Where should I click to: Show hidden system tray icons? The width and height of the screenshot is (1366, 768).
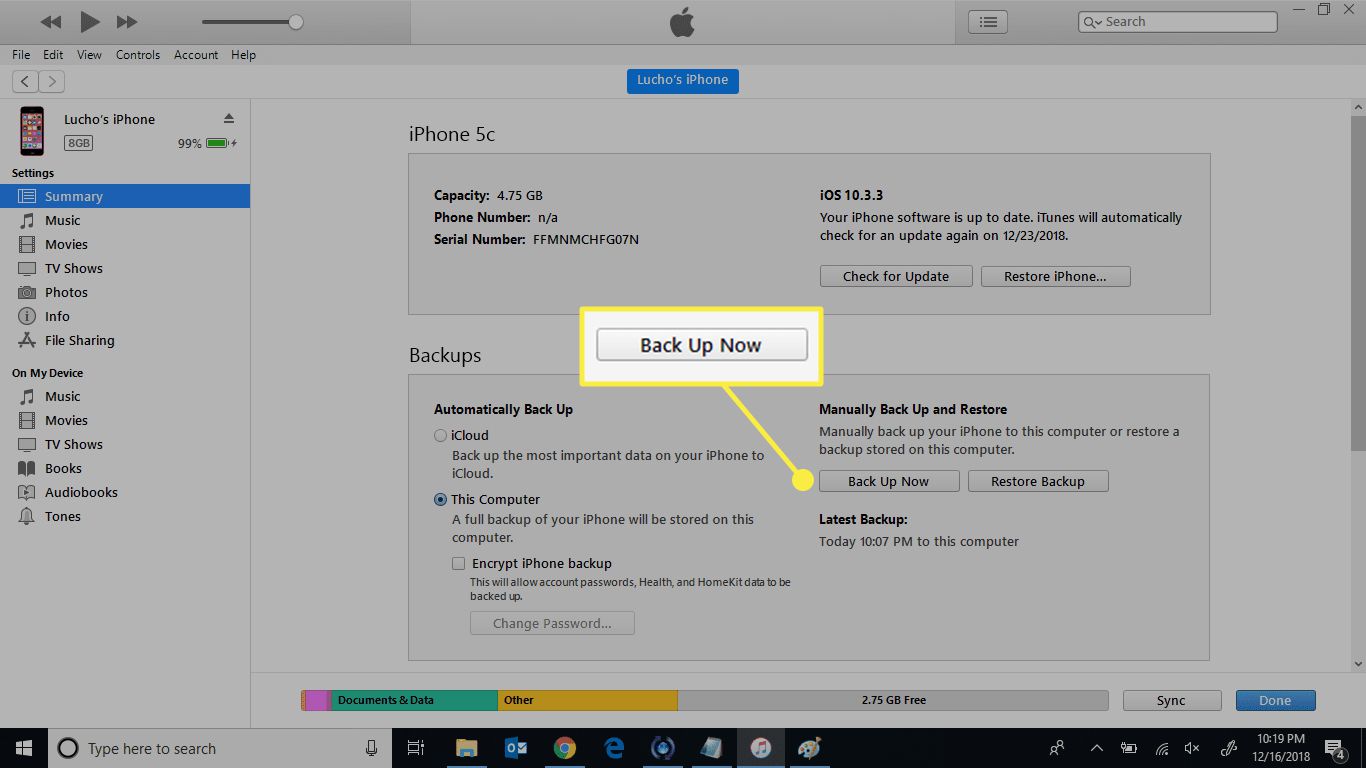[1097, 748]
